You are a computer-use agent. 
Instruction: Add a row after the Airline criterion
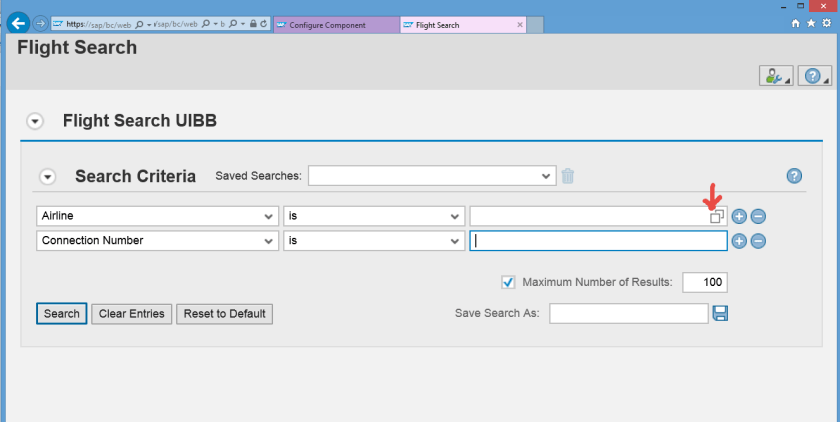739,216
